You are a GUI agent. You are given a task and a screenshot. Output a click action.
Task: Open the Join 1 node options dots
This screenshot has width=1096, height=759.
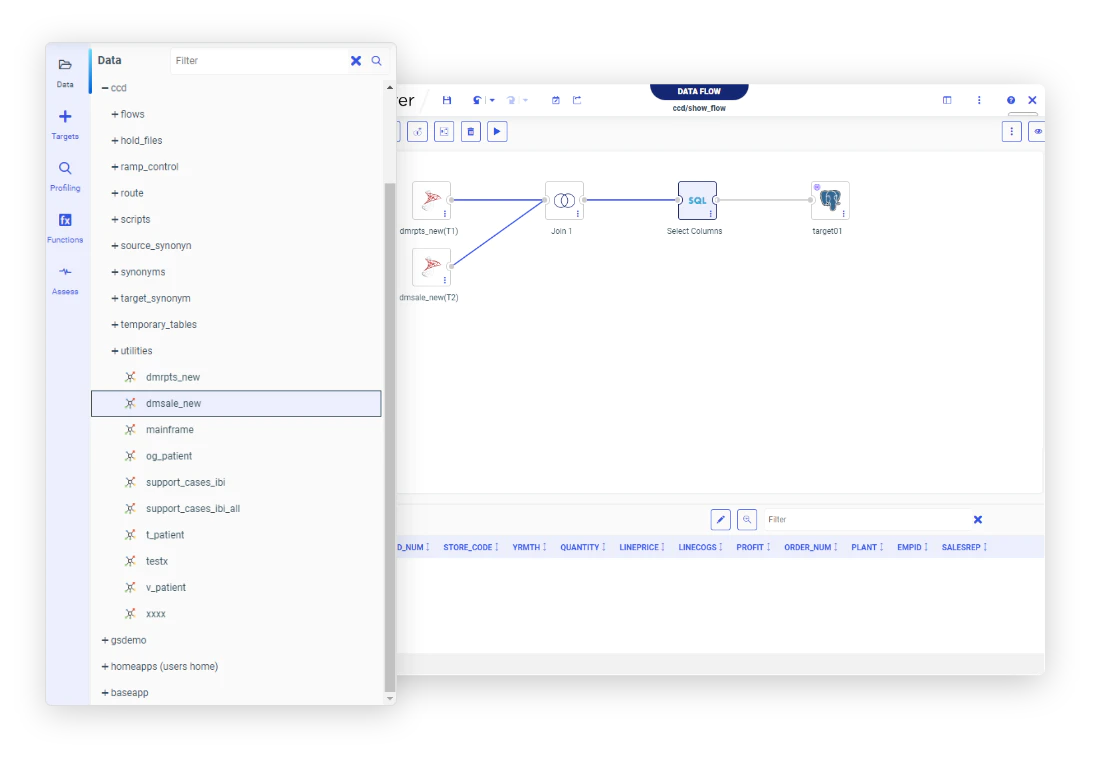[x=577, y=214]
